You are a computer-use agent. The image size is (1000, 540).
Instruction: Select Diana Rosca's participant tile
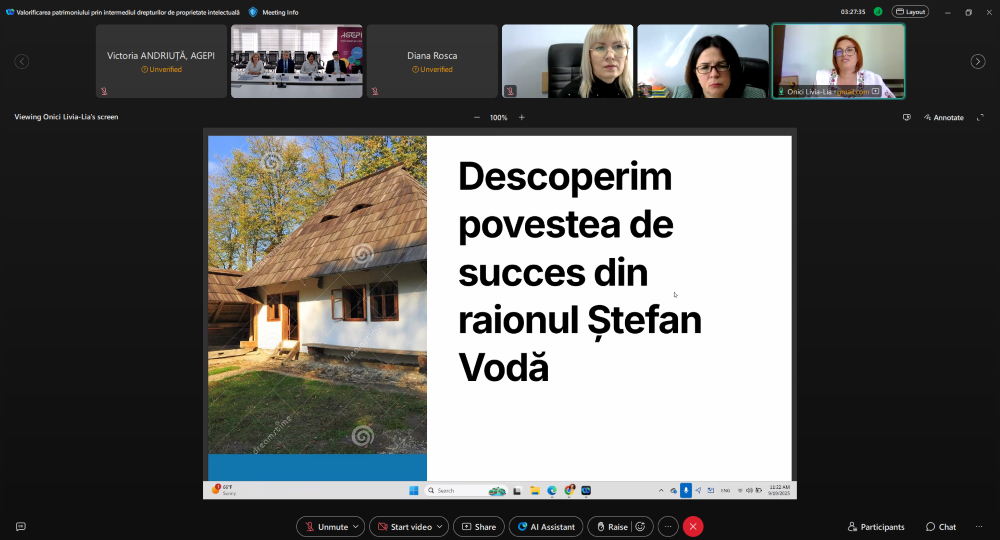[x=432, y=61]
